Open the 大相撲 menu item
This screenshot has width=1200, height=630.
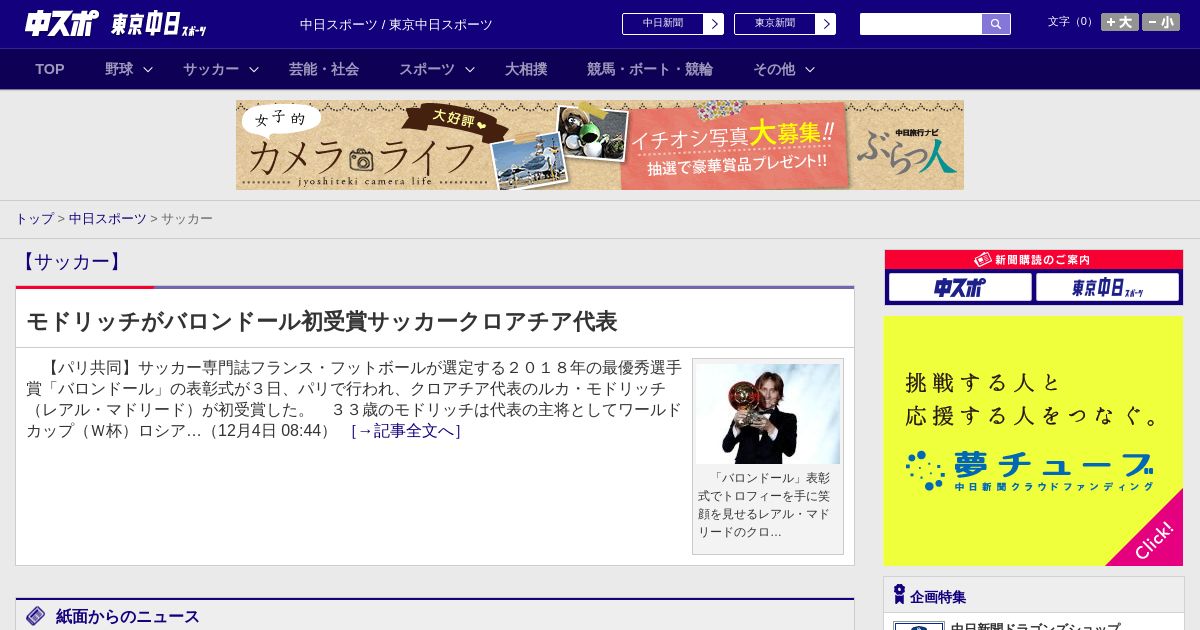point(526,69)
